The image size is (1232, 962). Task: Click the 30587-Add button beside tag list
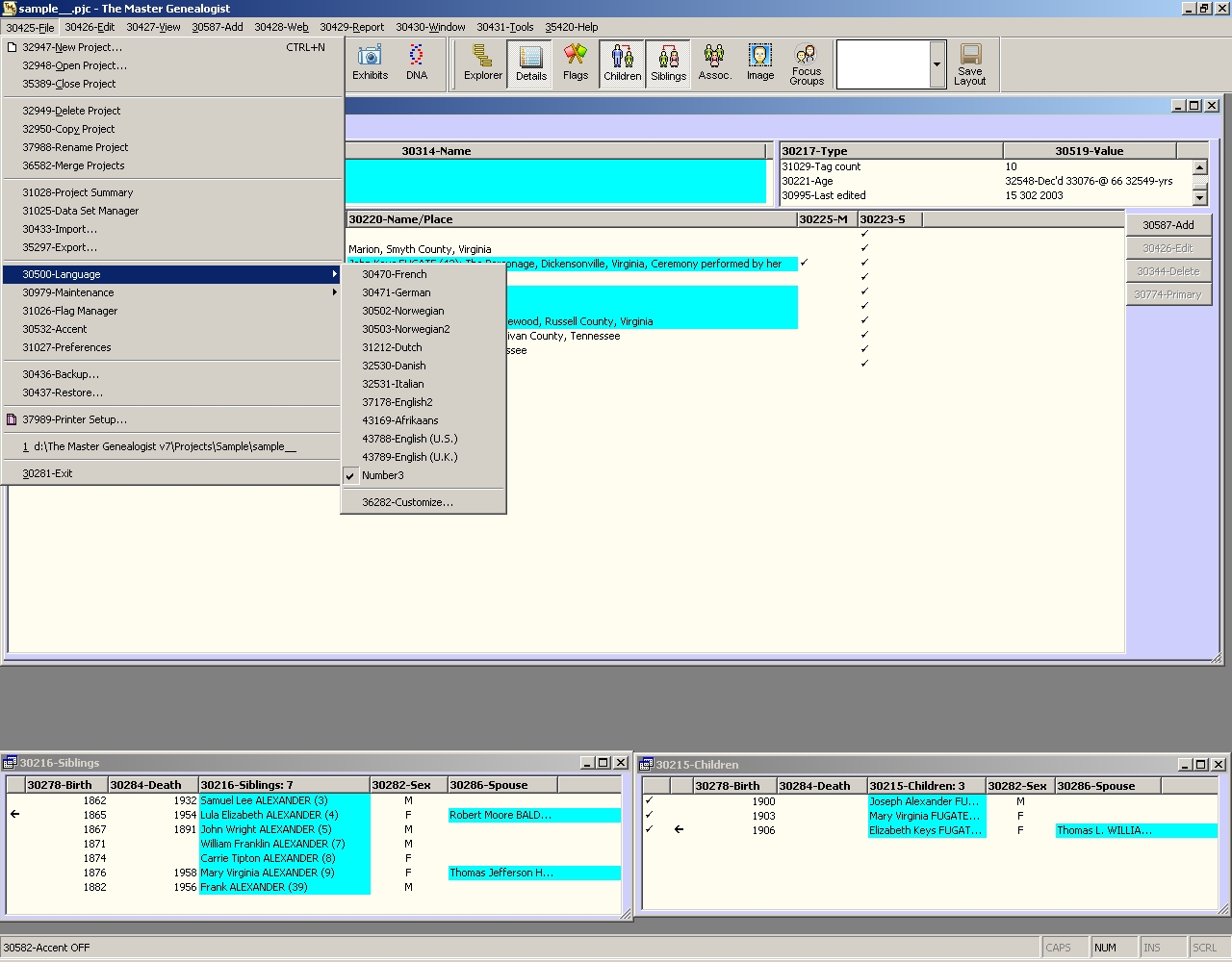click(1168, 225)
